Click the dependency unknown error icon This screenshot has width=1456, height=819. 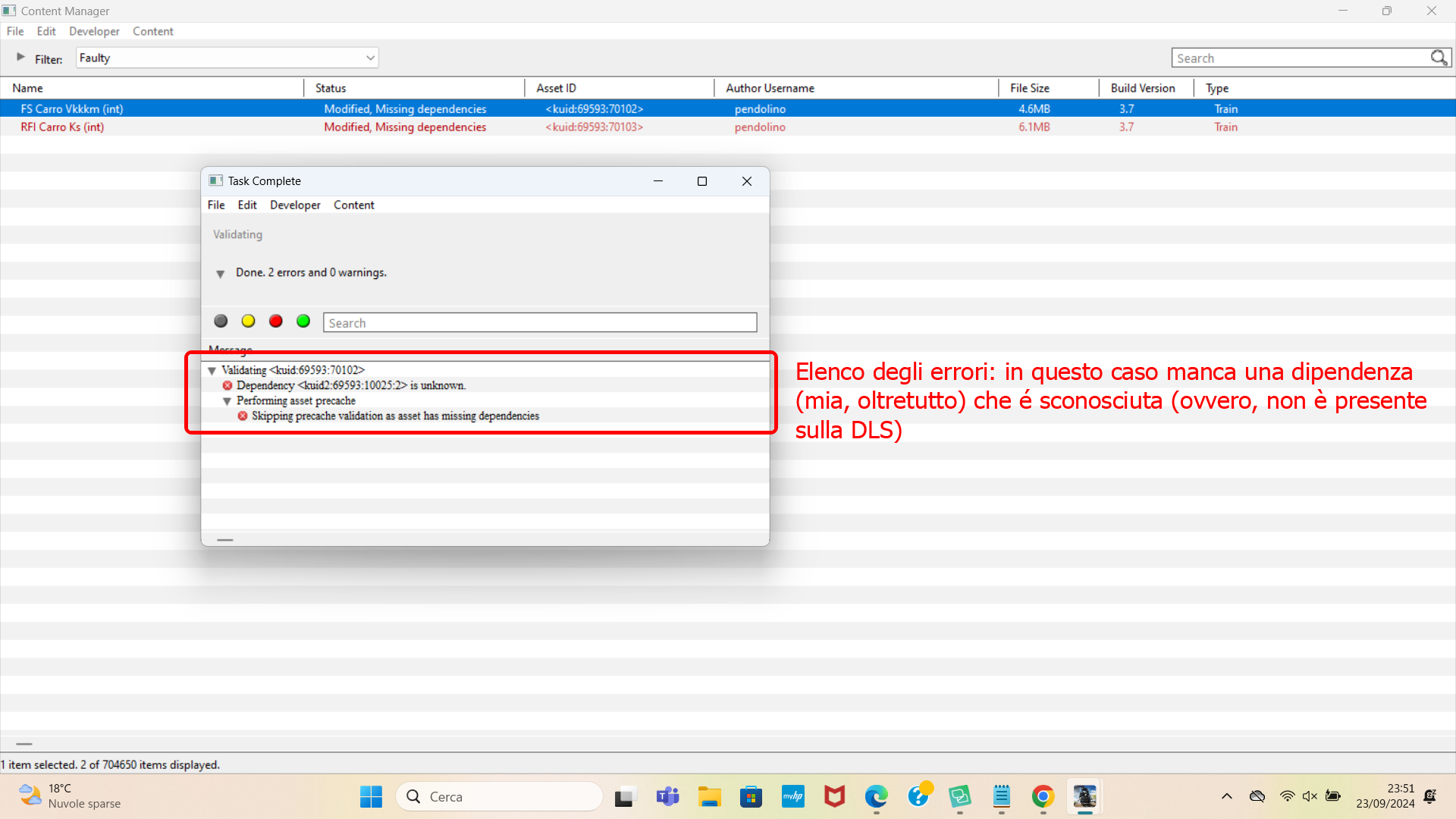click(227, 385)
